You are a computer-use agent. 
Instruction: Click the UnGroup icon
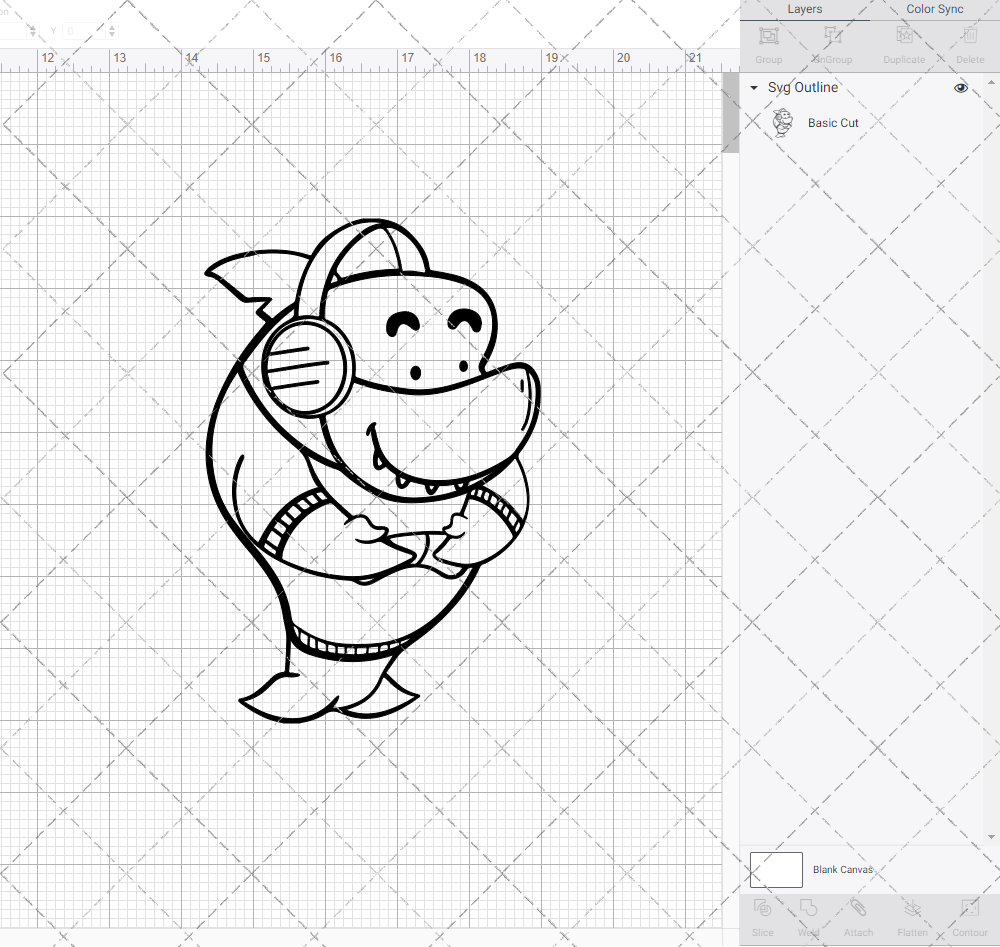point(831,42)
